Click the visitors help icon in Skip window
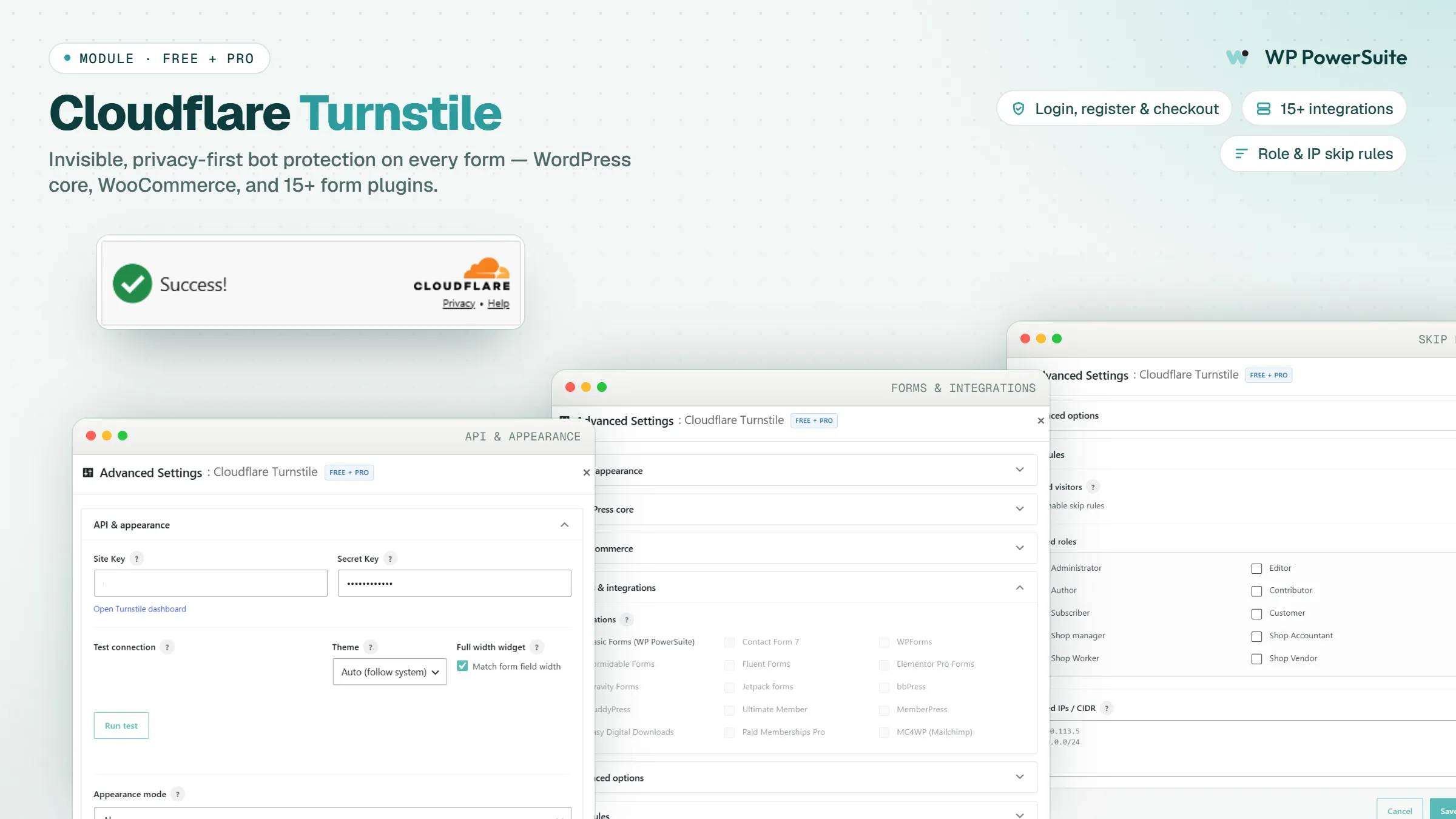This screenshot has height=819, width=1456. click(1093, 487)
